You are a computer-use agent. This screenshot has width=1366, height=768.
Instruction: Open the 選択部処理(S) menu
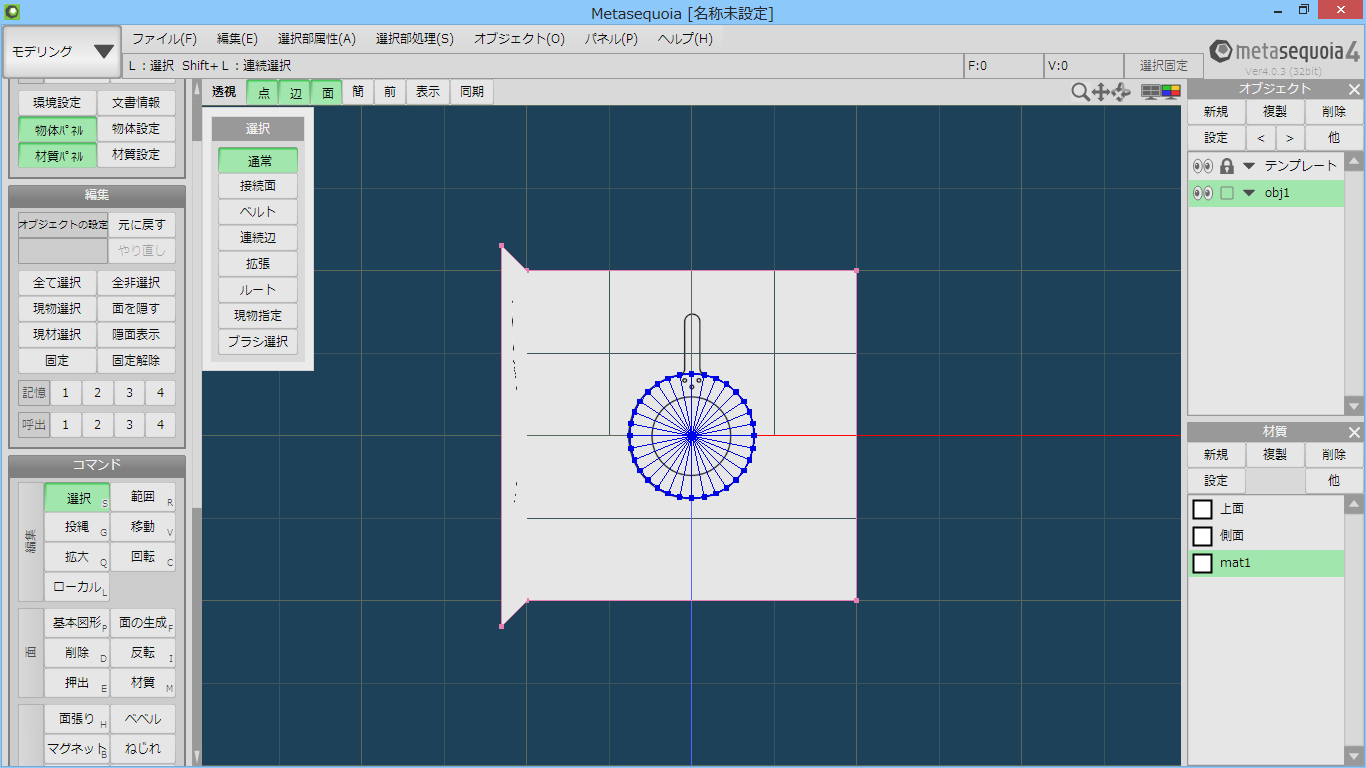tap(414, 39)
